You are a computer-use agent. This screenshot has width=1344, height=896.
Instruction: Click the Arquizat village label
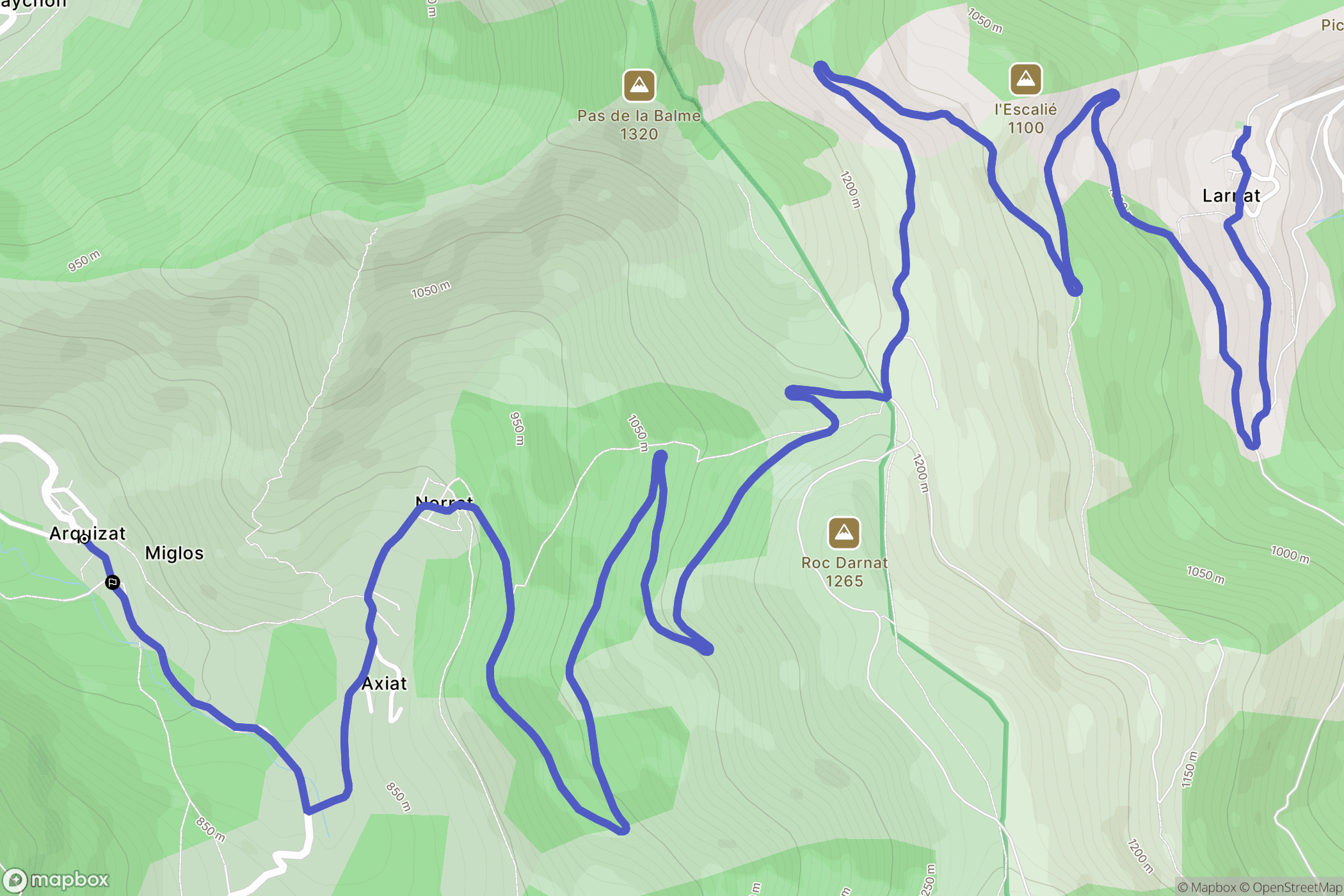[88, 533]
